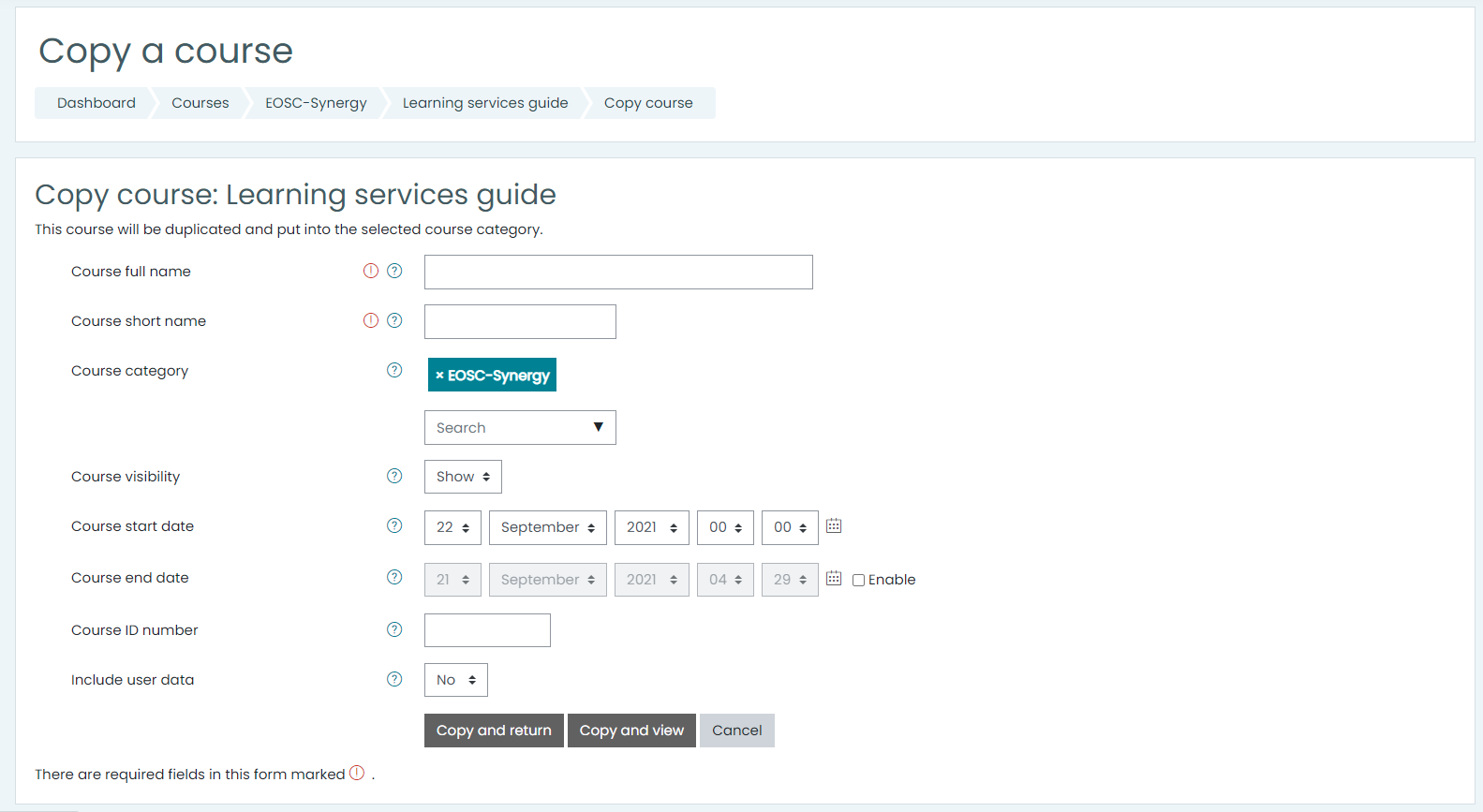Open calendar picker for course end date
The image size is (1483, 812).
point(834,579)
